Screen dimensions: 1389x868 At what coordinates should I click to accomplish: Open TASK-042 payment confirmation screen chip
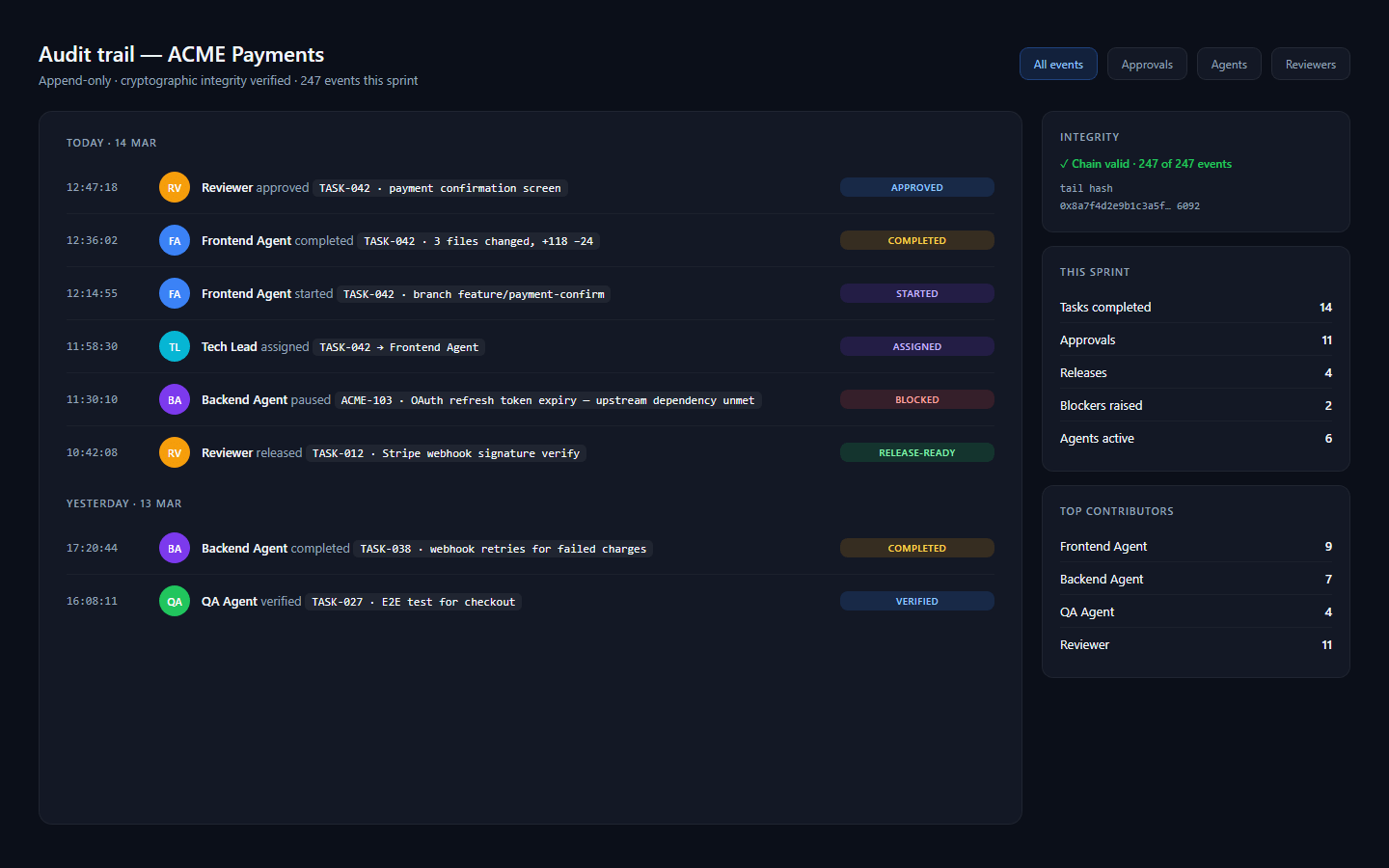[440, 188]
